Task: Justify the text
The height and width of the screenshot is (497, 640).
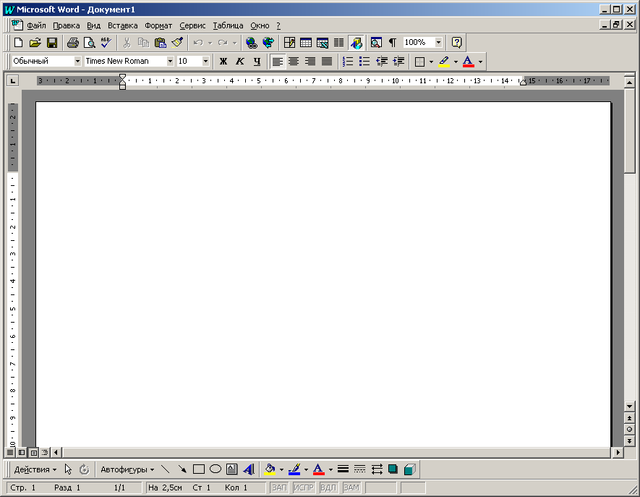Action: coord(327,61)
